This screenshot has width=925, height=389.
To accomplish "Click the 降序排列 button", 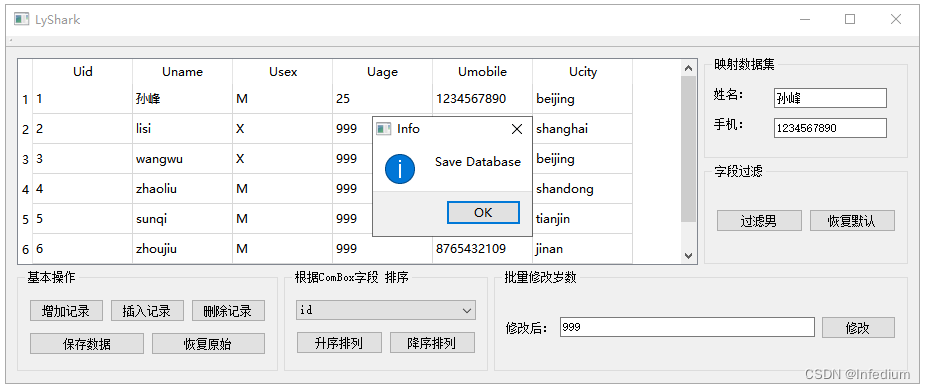I will 432,342.
